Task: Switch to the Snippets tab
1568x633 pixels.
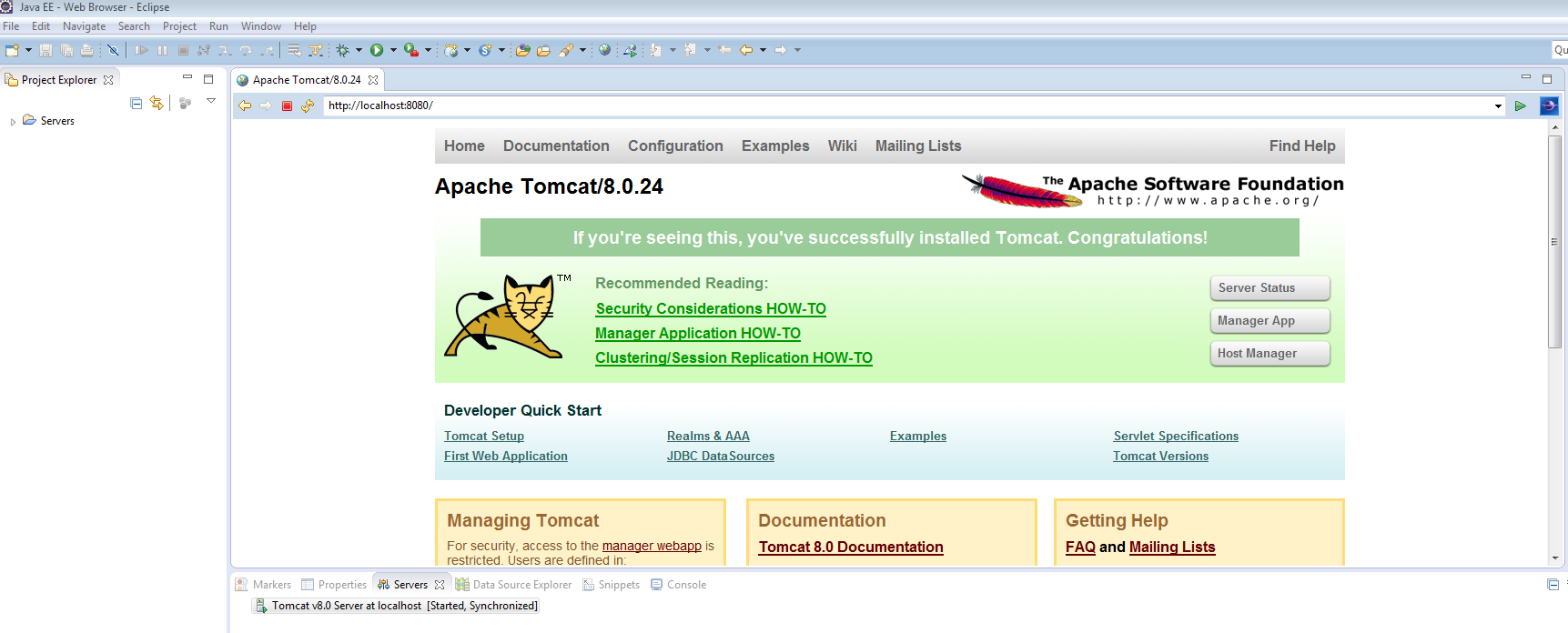Action: (611, 585)
